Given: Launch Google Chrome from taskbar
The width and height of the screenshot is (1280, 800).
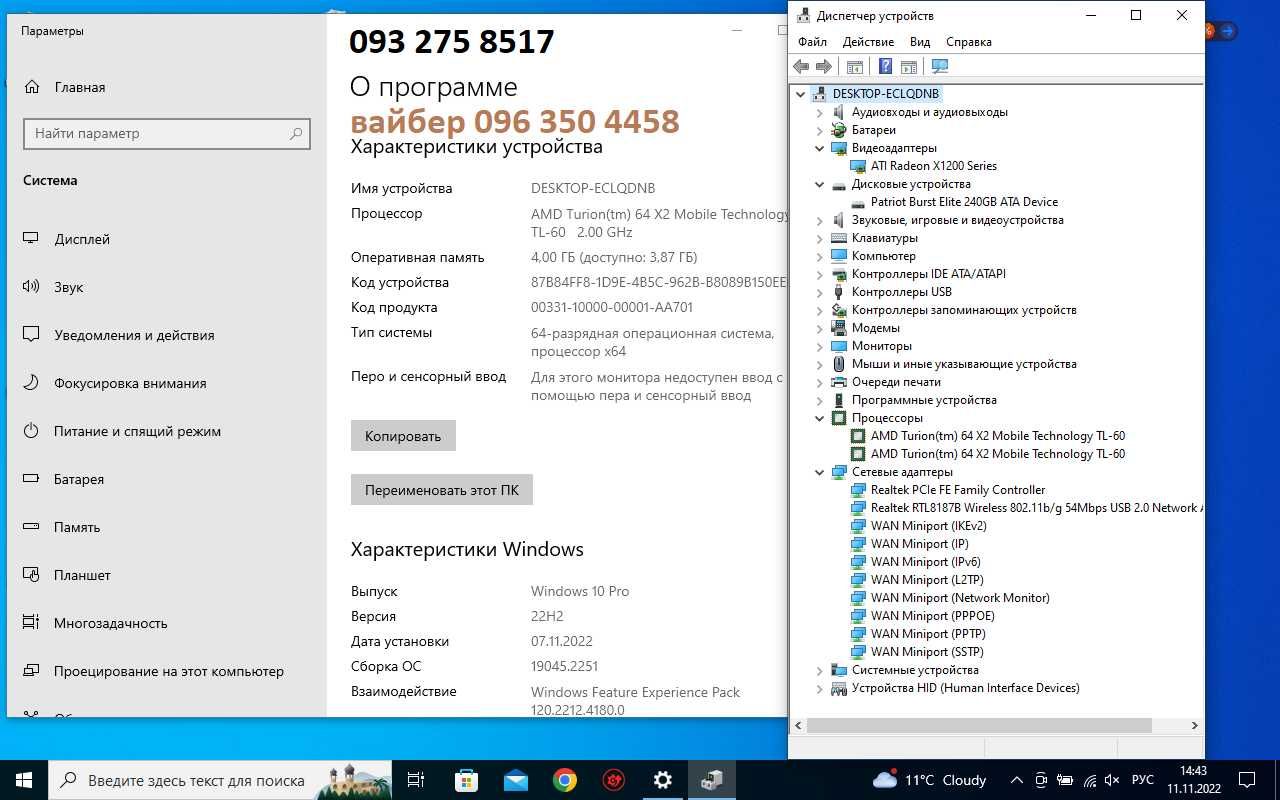Looking at the screenshot, I should click(x=565, y=780).
